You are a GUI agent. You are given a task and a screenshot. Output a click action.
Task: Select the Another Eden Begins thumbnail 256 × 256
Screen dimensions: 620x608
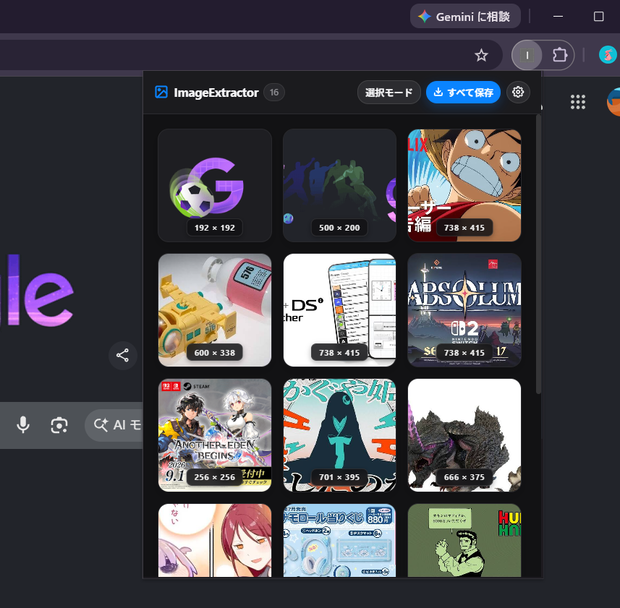coord(215,435)
